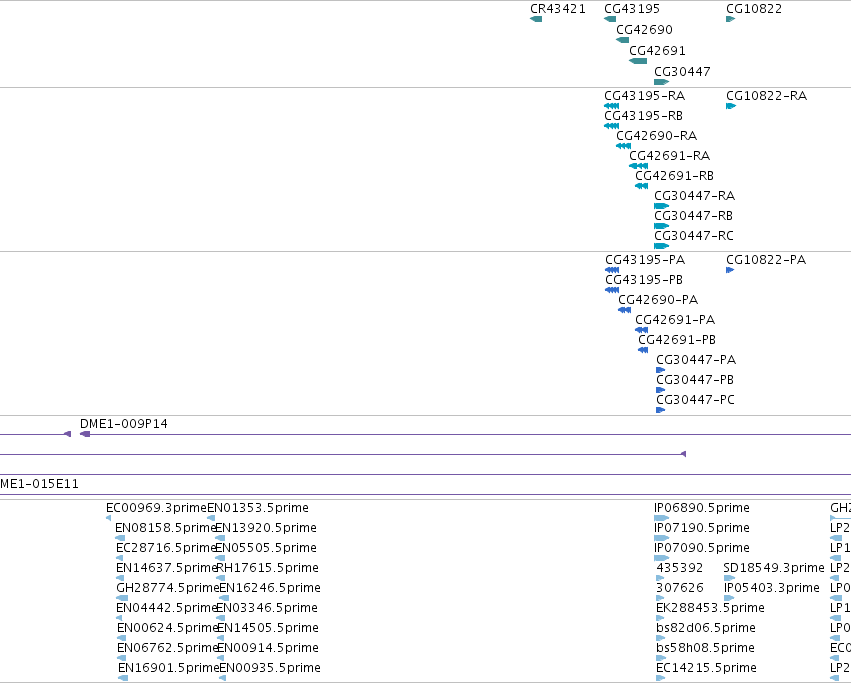Click the EN05505.5prime label
The height and width of the screenshot is (683, 851).
266,548
